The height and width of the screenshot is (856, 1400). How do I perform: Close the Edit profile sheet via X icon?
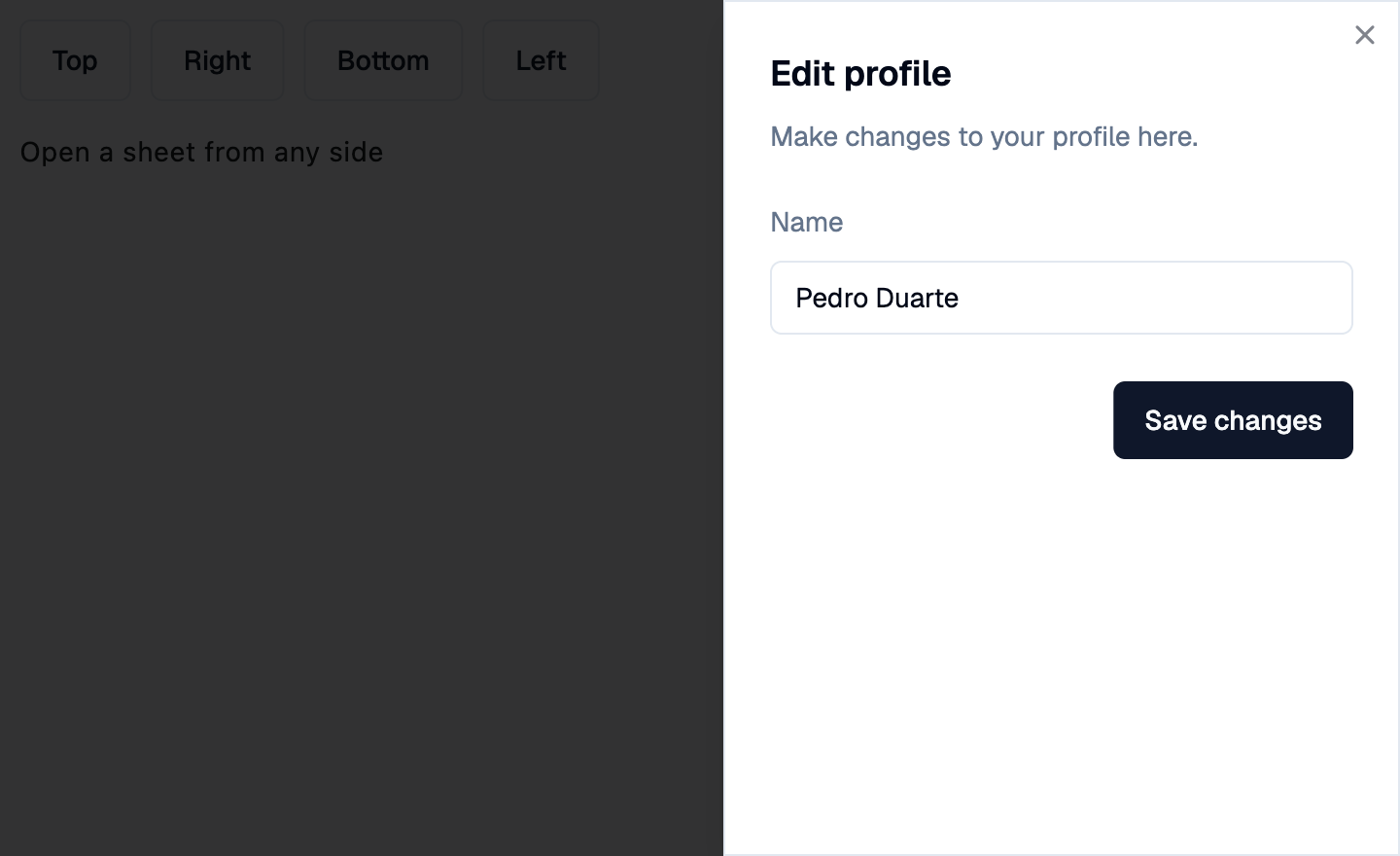point(1365,35)
